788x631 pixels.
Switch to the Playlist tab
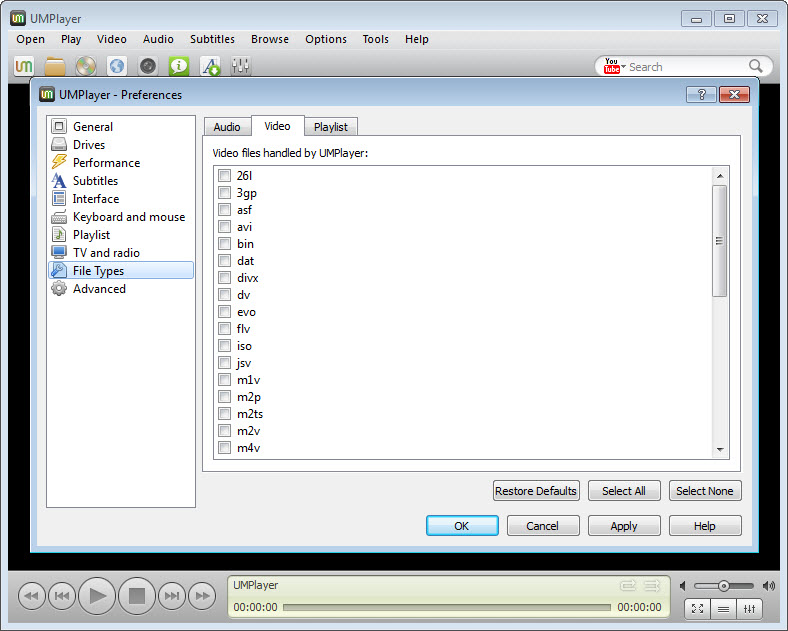tap(331, 127)
